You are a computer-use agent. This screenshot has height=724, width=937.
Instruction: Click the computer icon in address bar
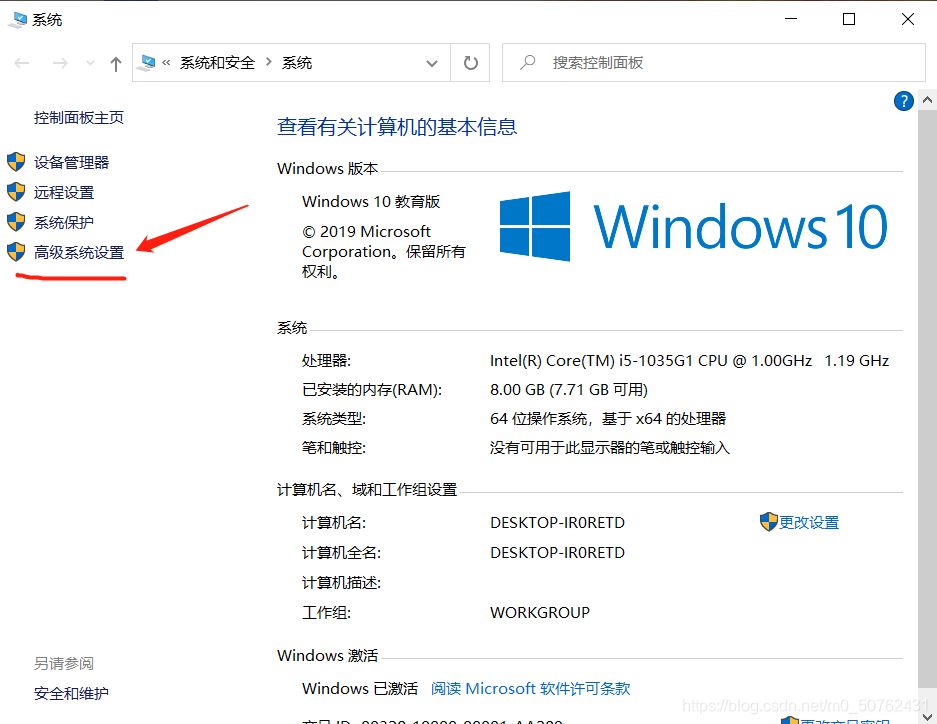coord(146,62)
